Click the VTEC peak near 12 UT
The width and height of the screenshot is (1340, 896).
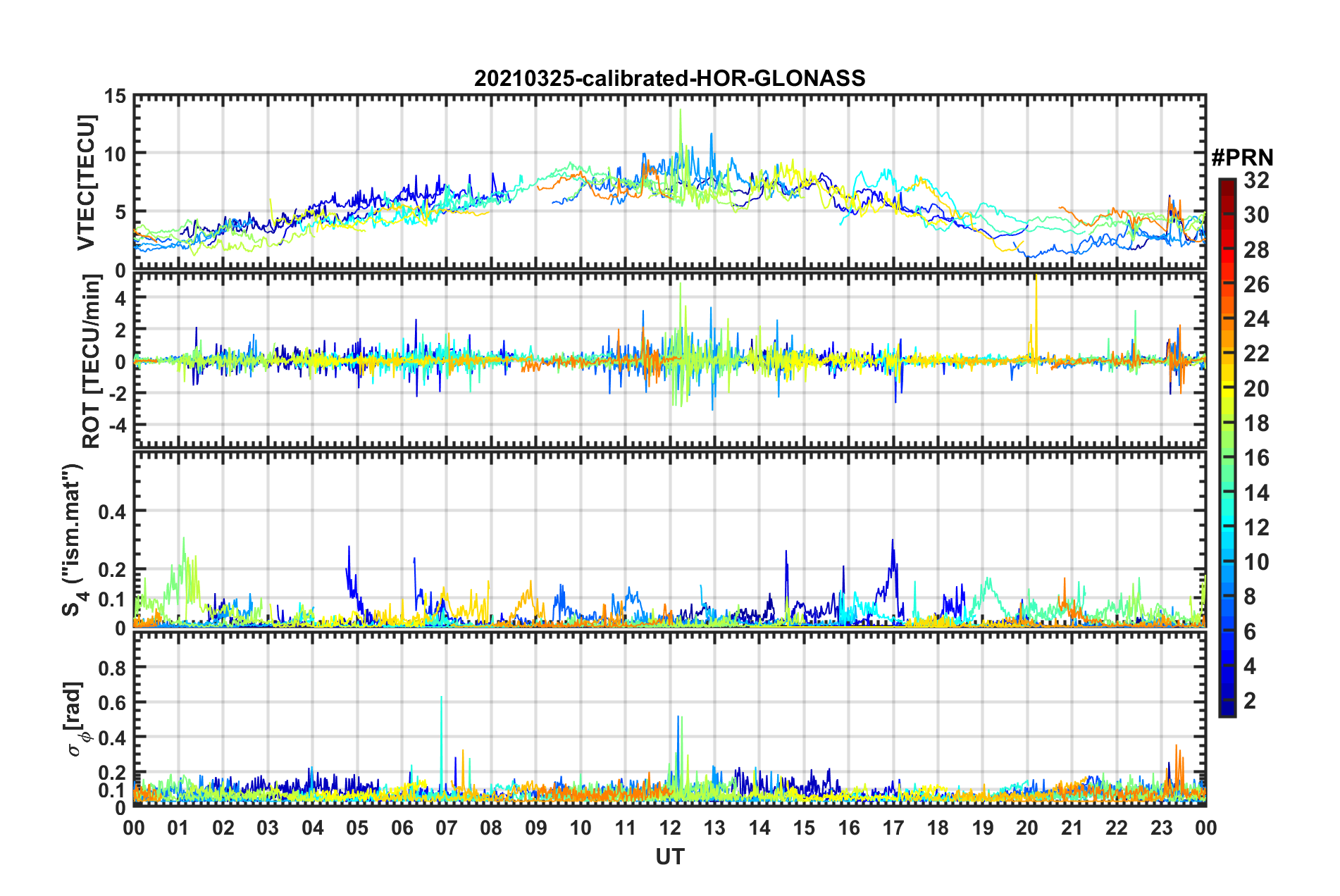click(680, 111)
